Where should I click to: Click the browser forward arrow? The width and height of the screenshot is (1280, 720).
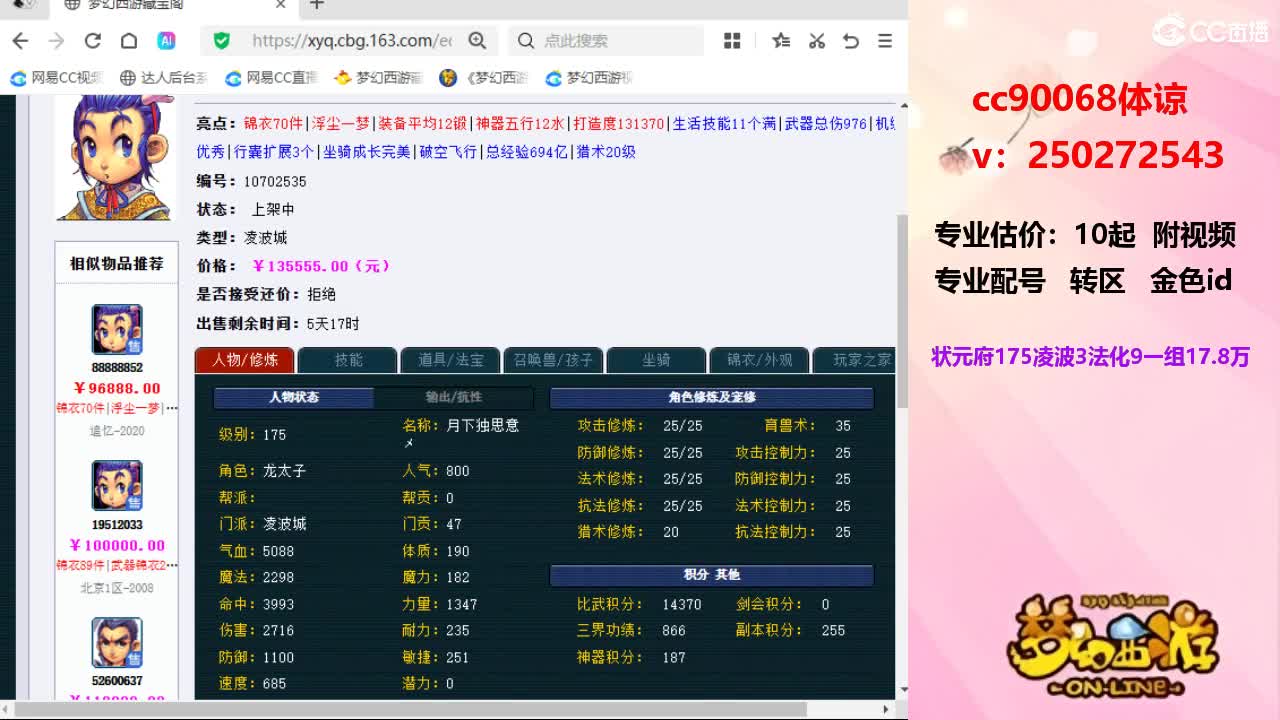click(x=56, y=41)
